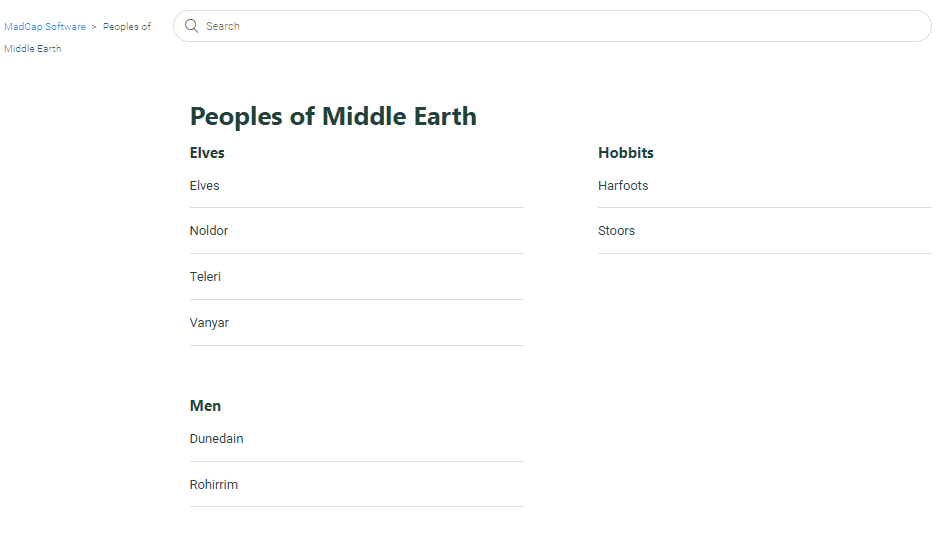Open the Vanyar topic link
939x539 pixels.
[209, 323]
